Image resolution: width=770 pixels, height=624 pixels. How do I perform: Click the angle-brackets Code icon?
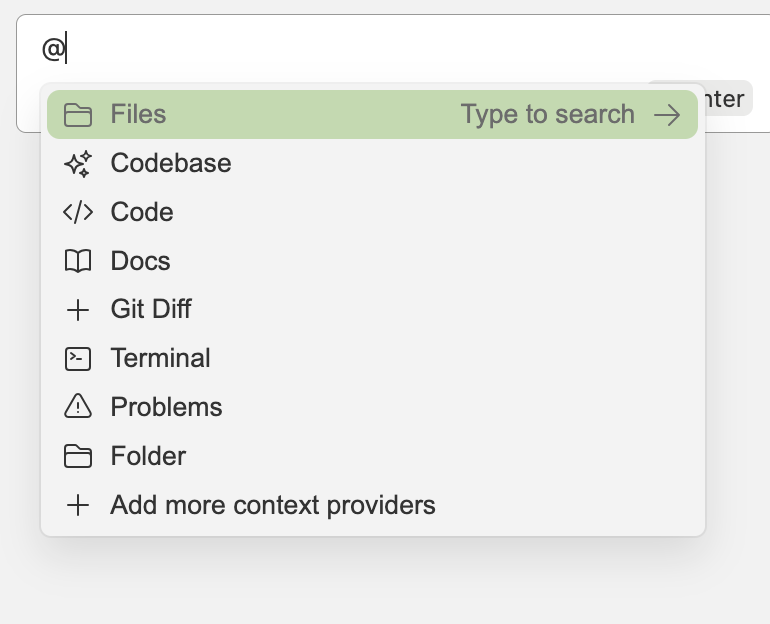[77, 212]
